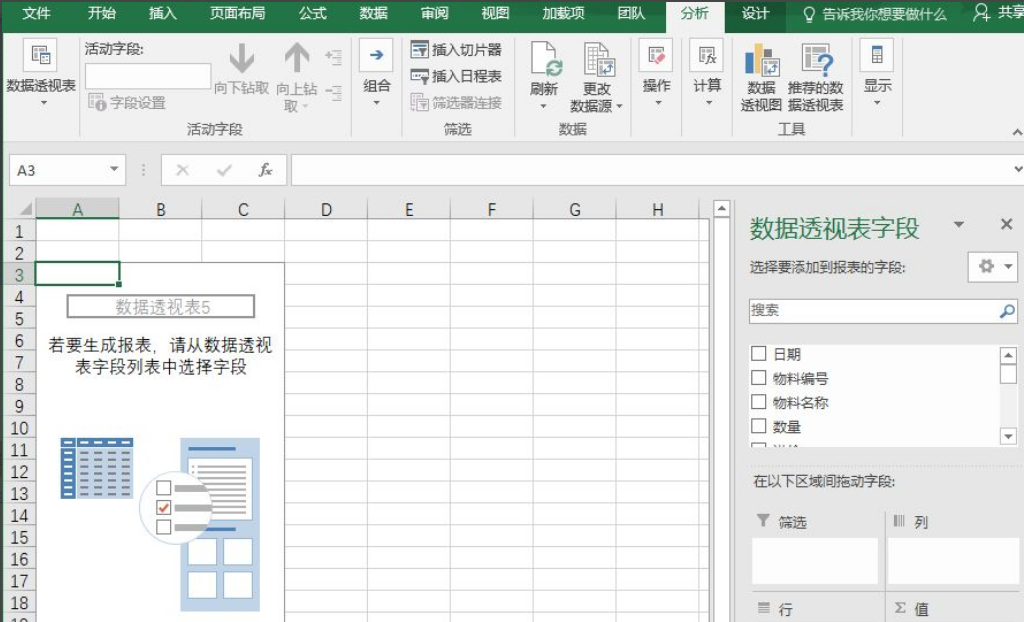The height and width of the screenshot is (622, 1024).
Task: Select row header 10
Action: pos(20,428)
